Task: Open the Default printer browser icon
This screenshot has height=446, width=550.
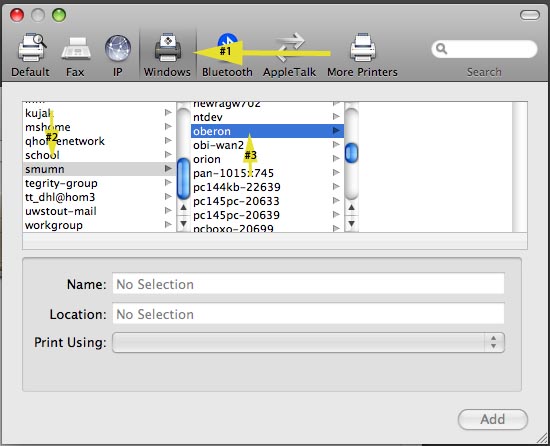Action: tap(32, 48)
